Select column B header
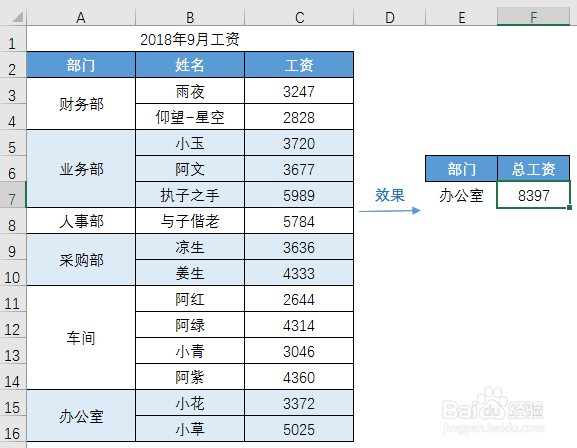 click(x=190, y=17)
